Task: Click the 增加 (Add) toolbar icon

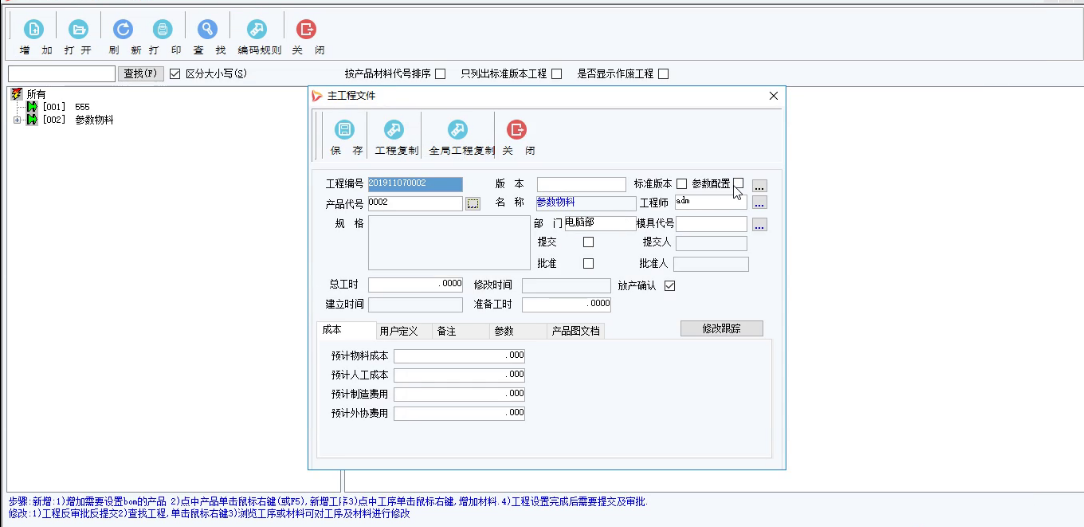Action: coord(33,30)
